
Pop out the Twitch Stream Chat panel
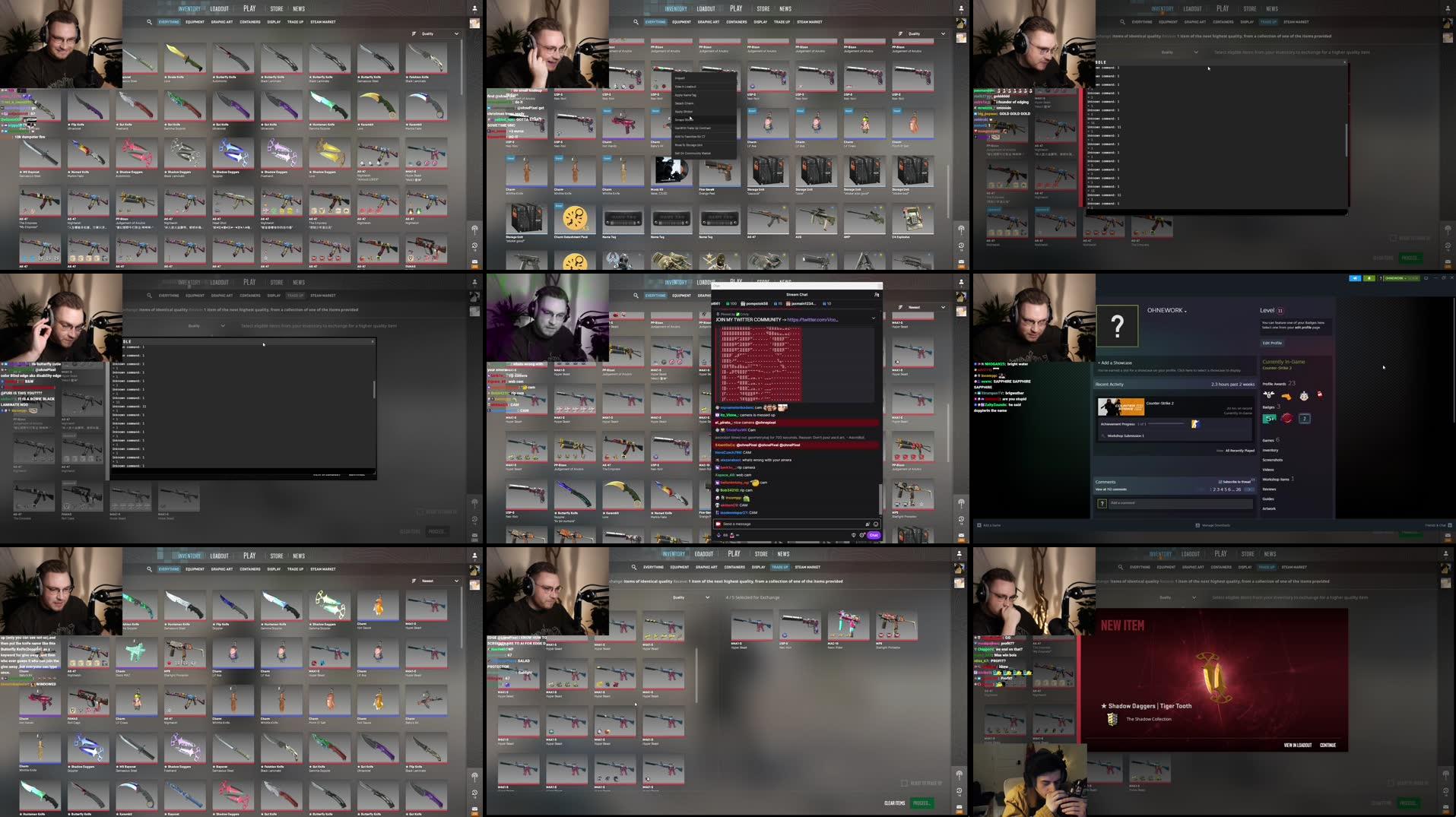coord(876,295)
